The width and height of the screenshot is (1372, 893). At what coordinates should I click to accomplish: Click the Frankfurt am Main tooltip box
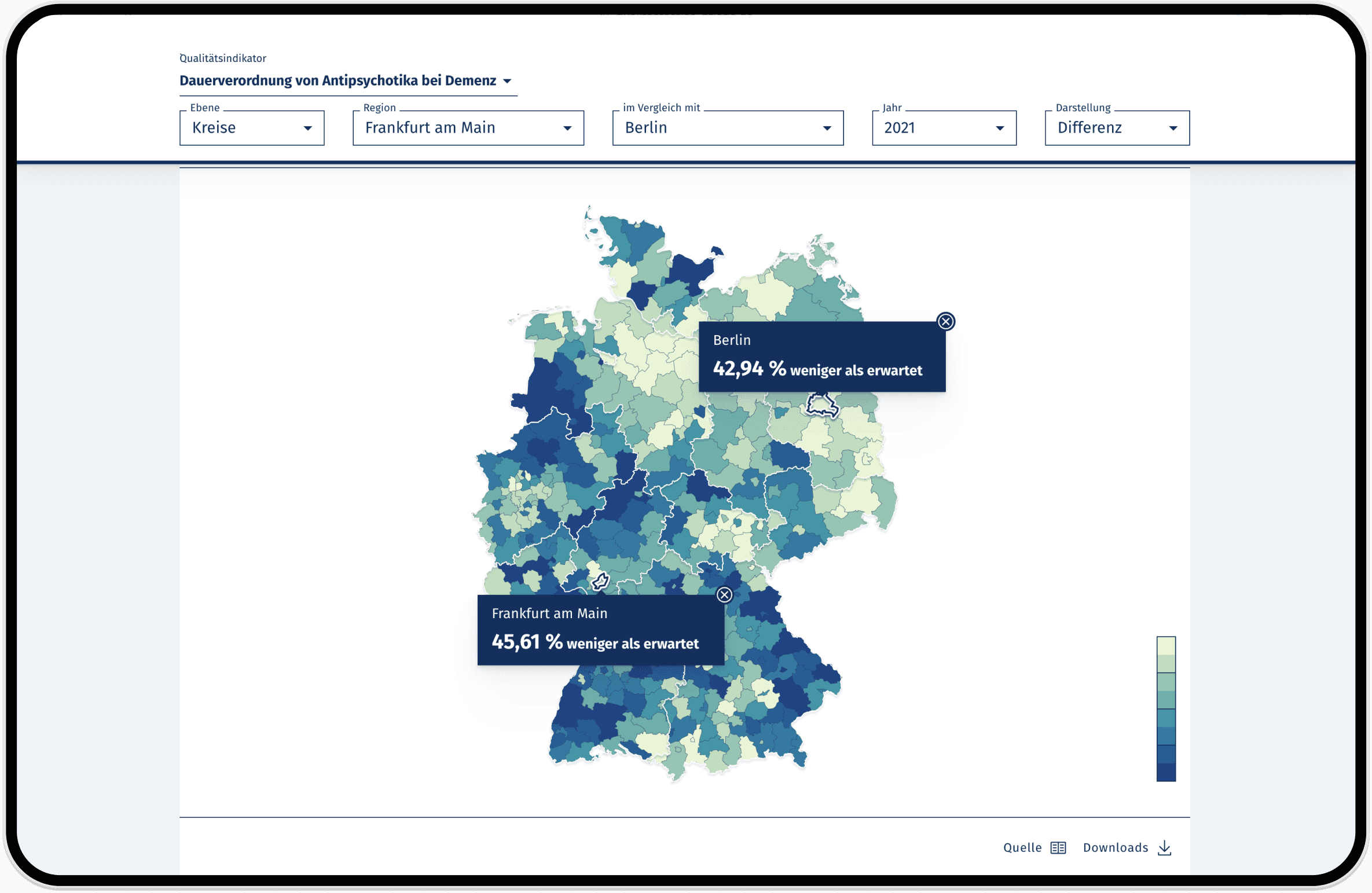point(600,630)
